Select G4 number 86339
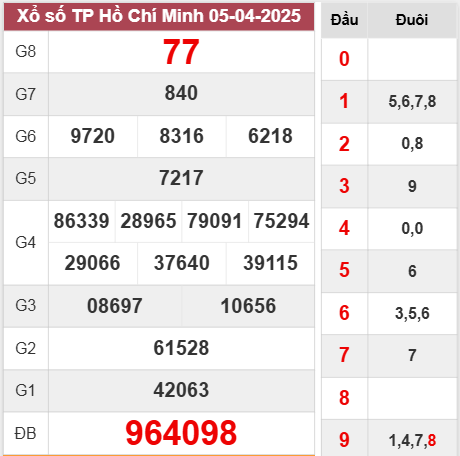 (82, 221)
